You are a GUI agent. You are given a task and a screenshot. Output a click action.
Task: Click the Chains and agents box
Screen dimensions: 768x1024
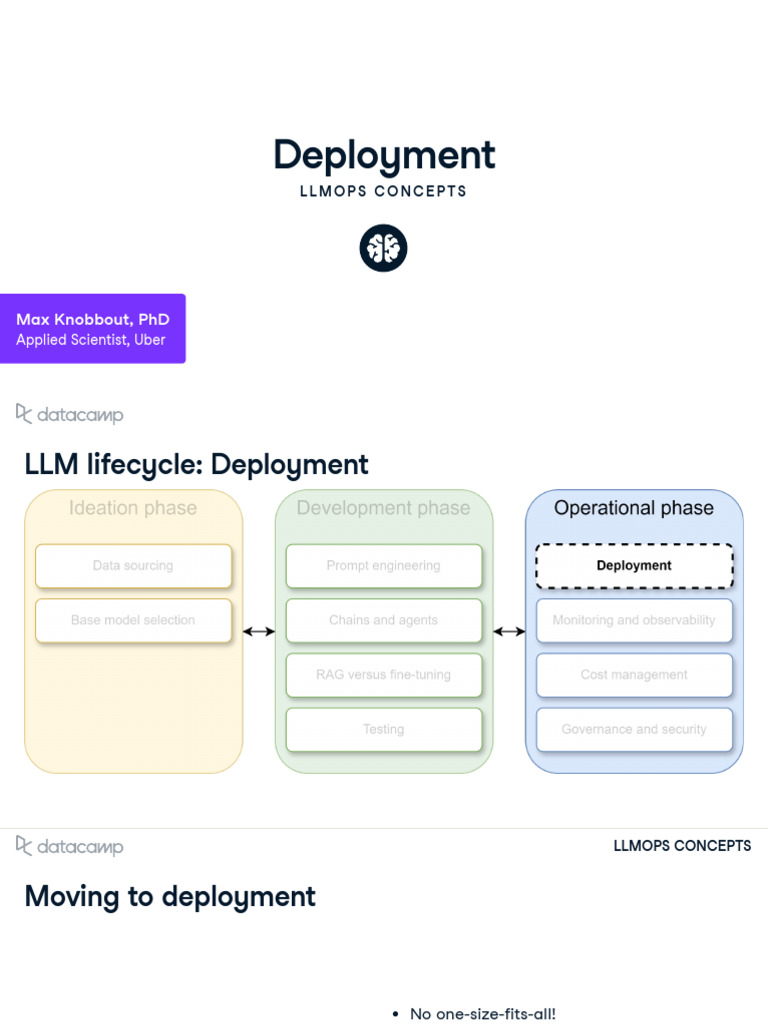384,620
